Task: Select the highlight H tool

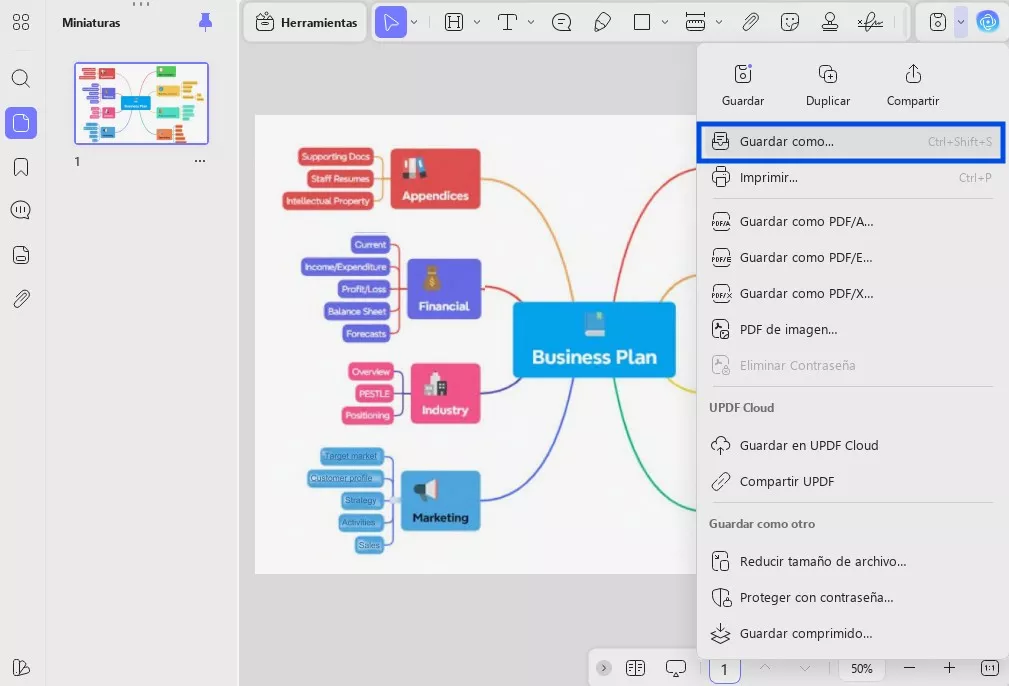Action: pyautogui.click(x=454, y=23)
